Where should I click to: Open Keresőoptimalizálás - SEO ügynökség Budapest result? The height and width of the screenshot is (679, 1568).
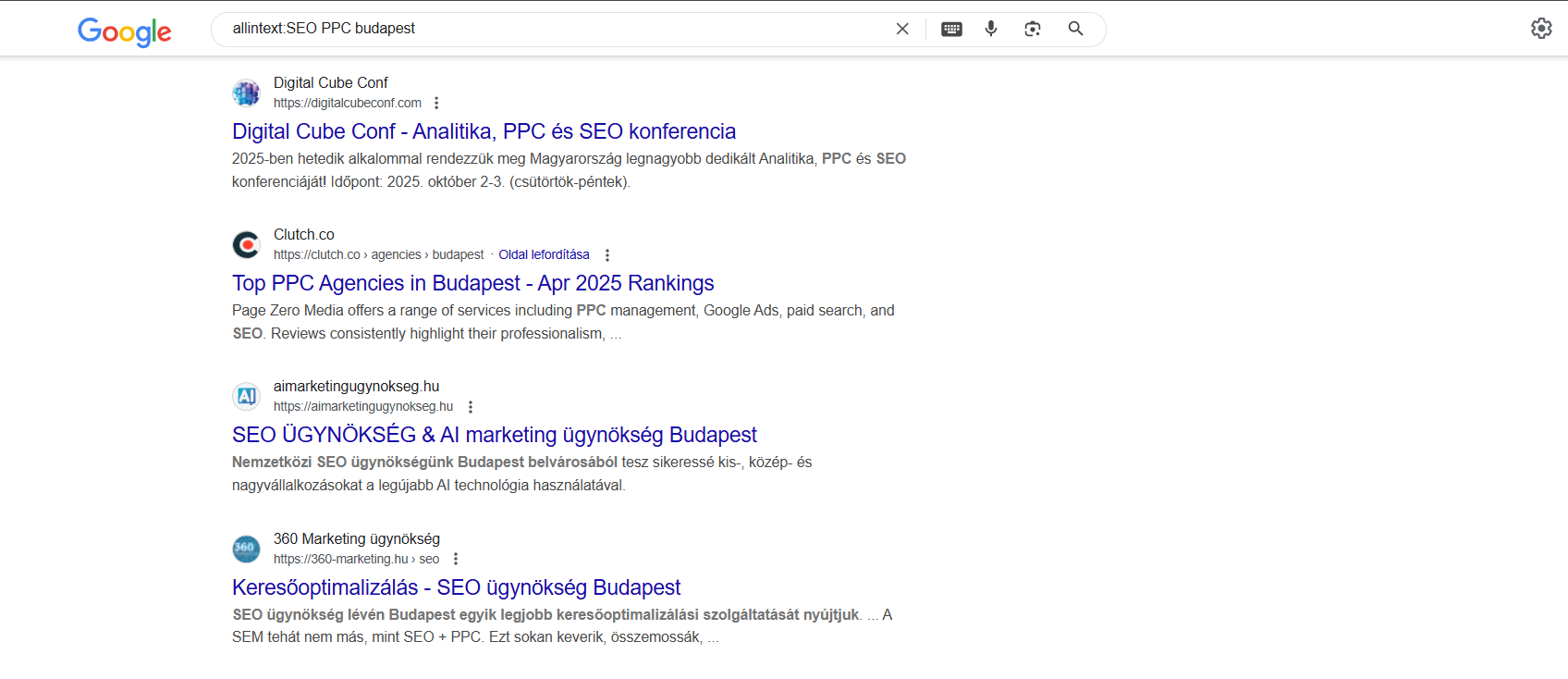tap(456, 587)
